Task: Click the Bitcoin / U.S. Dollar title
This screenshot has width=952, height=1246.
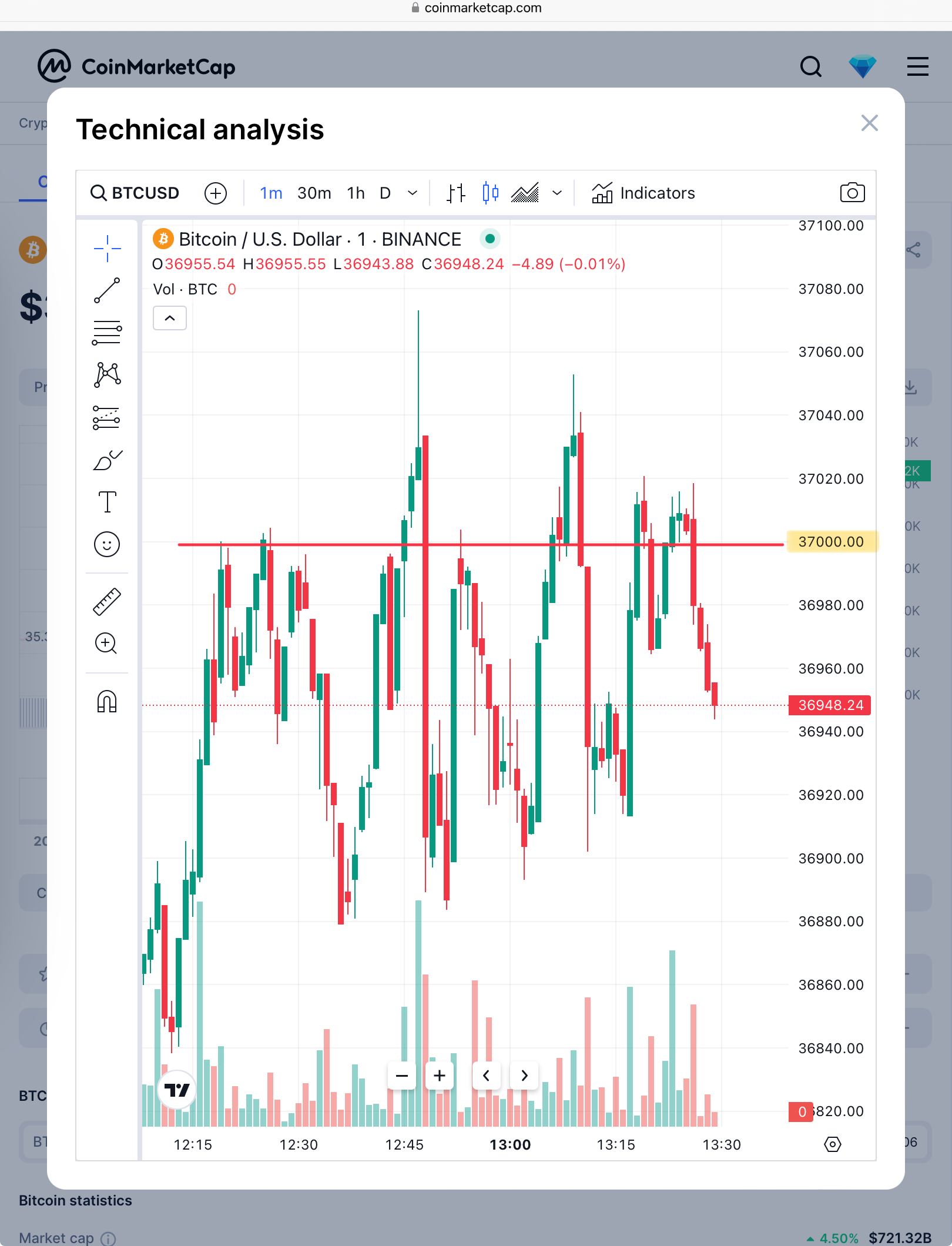Action: (x=320, y=239)
